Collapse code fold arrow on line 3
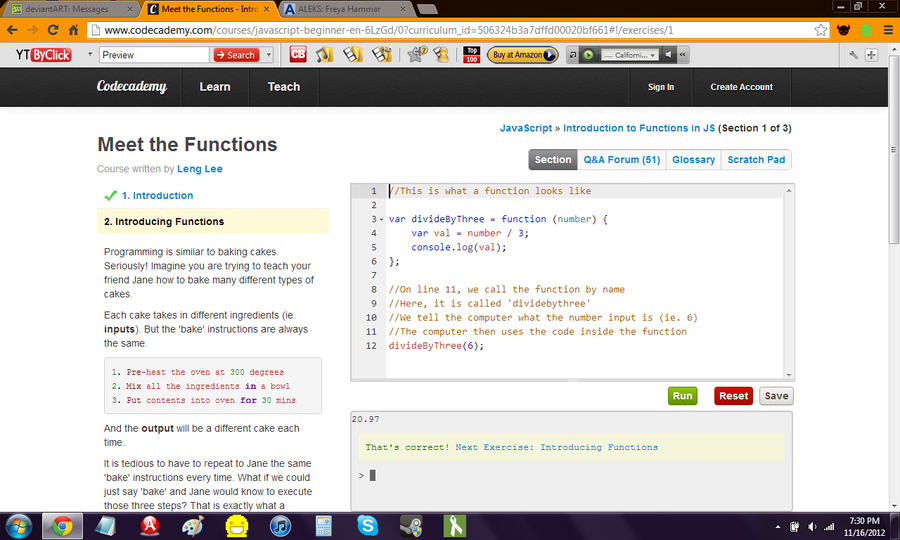This screenshot has height=540, width=900. (381, 219)
